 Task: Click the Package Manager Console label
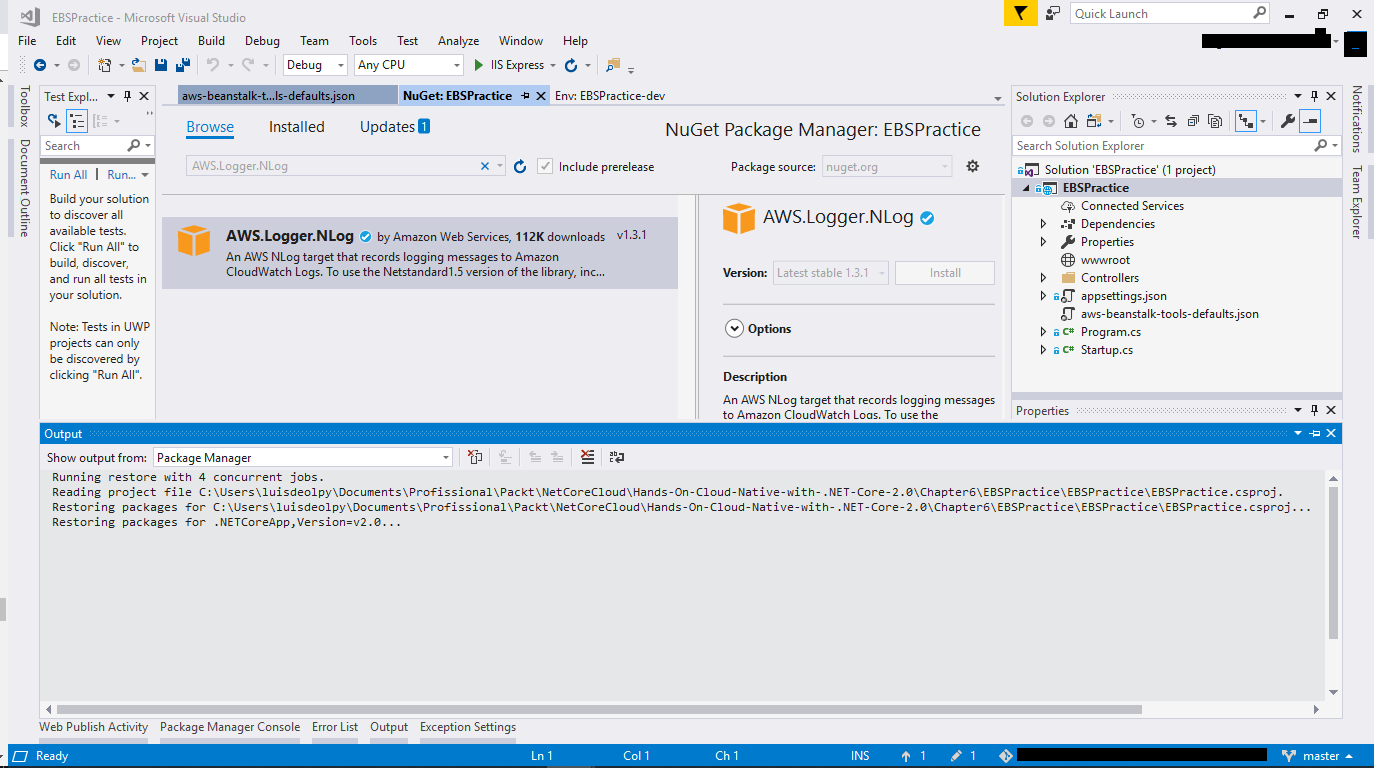(229, 727)
